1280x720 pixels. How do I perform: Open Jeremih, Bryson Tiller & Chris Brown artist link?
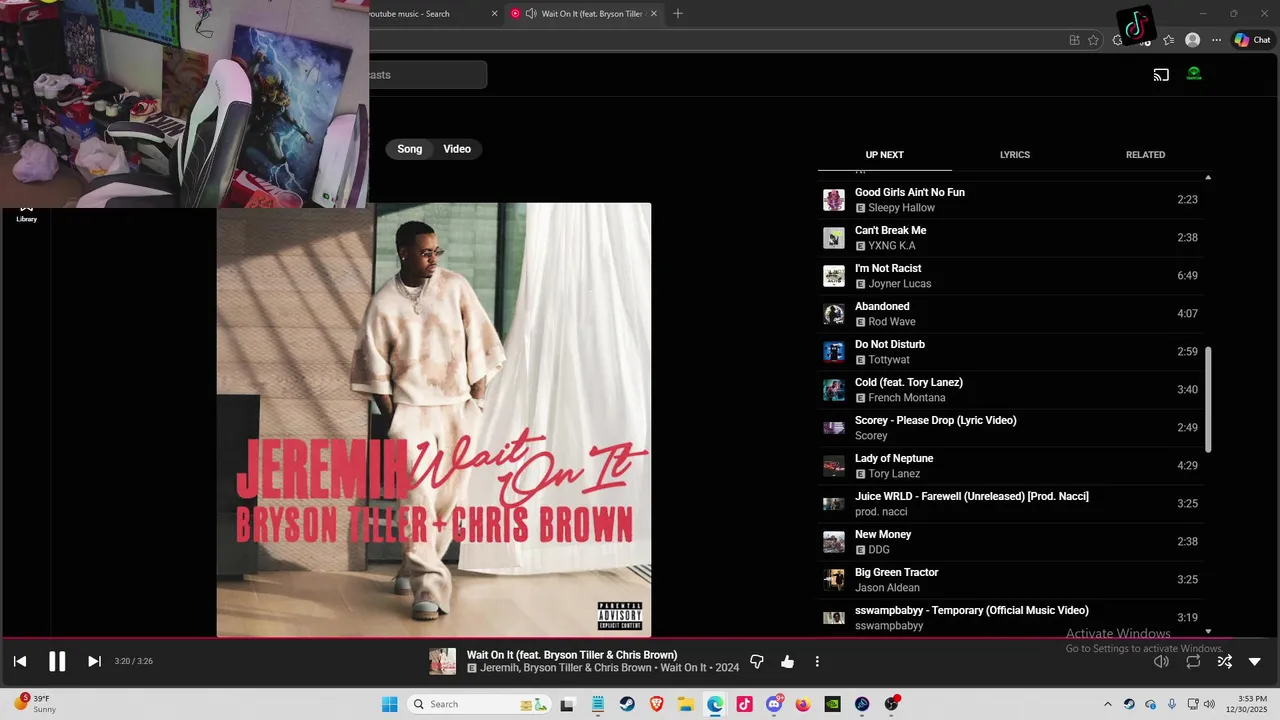point(566,668)
